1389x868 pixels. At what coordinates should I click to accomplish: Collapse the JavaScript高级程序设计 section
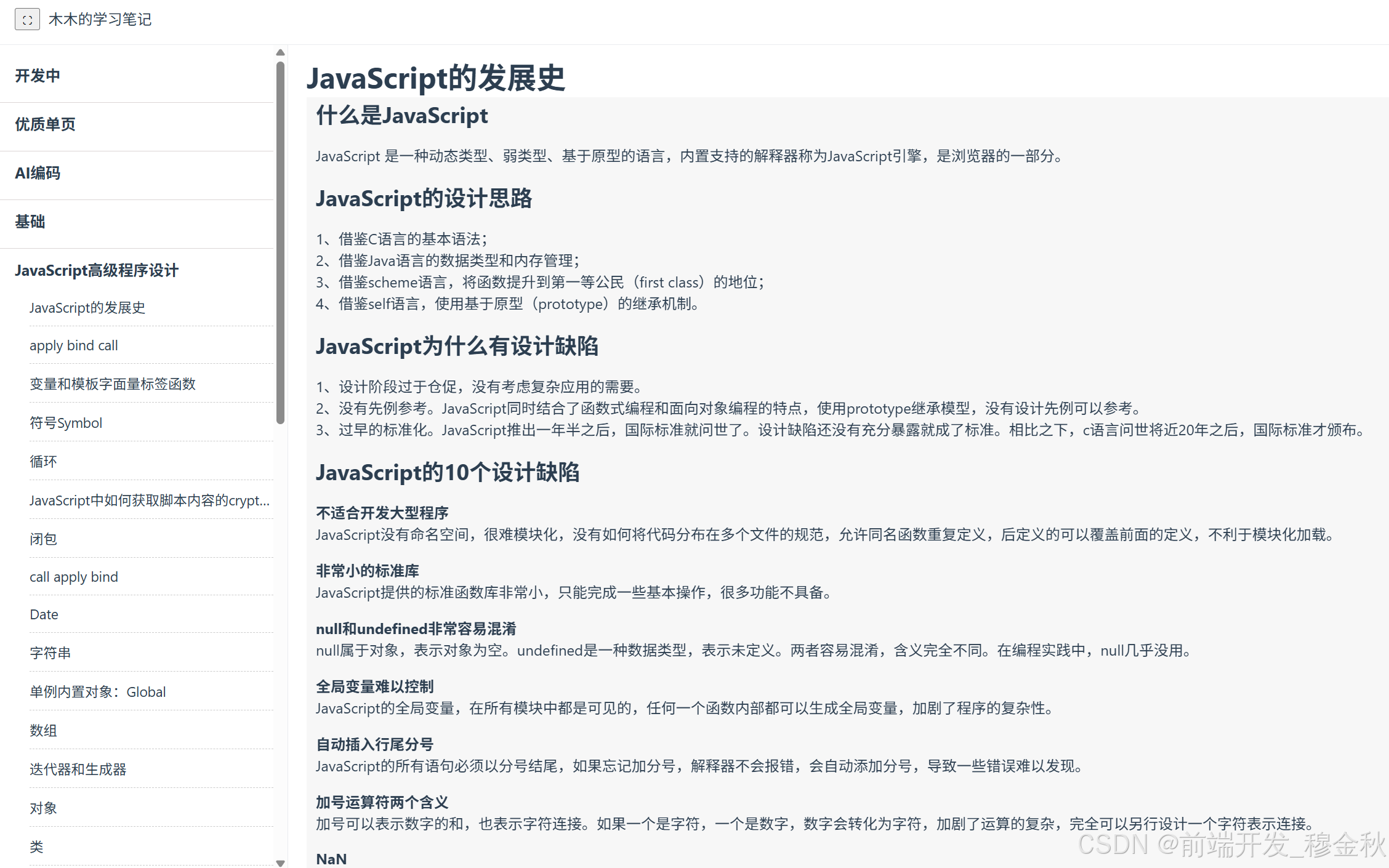97,270
